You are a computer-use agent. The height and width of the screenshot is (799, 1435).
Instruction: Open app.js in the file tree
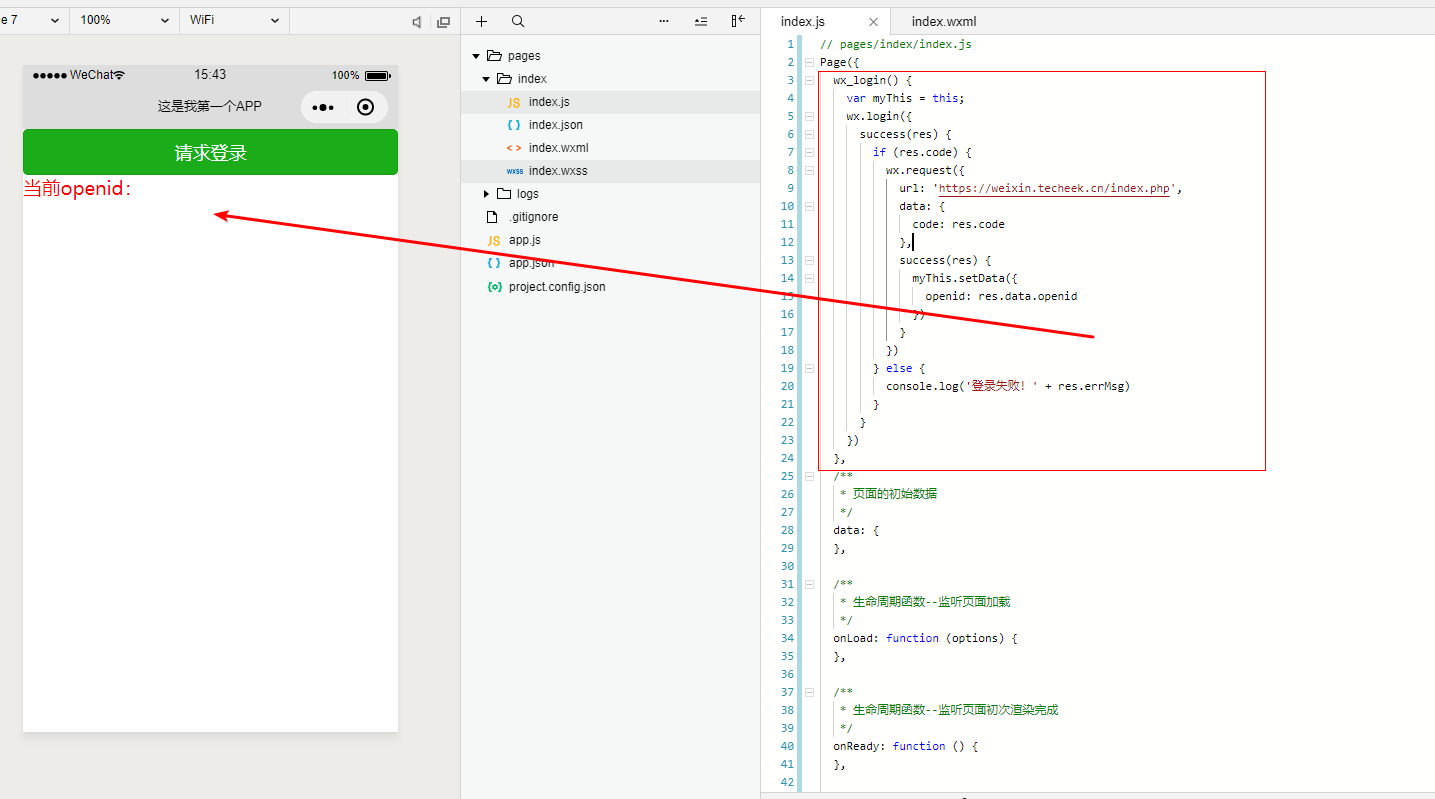pos(524,240)
